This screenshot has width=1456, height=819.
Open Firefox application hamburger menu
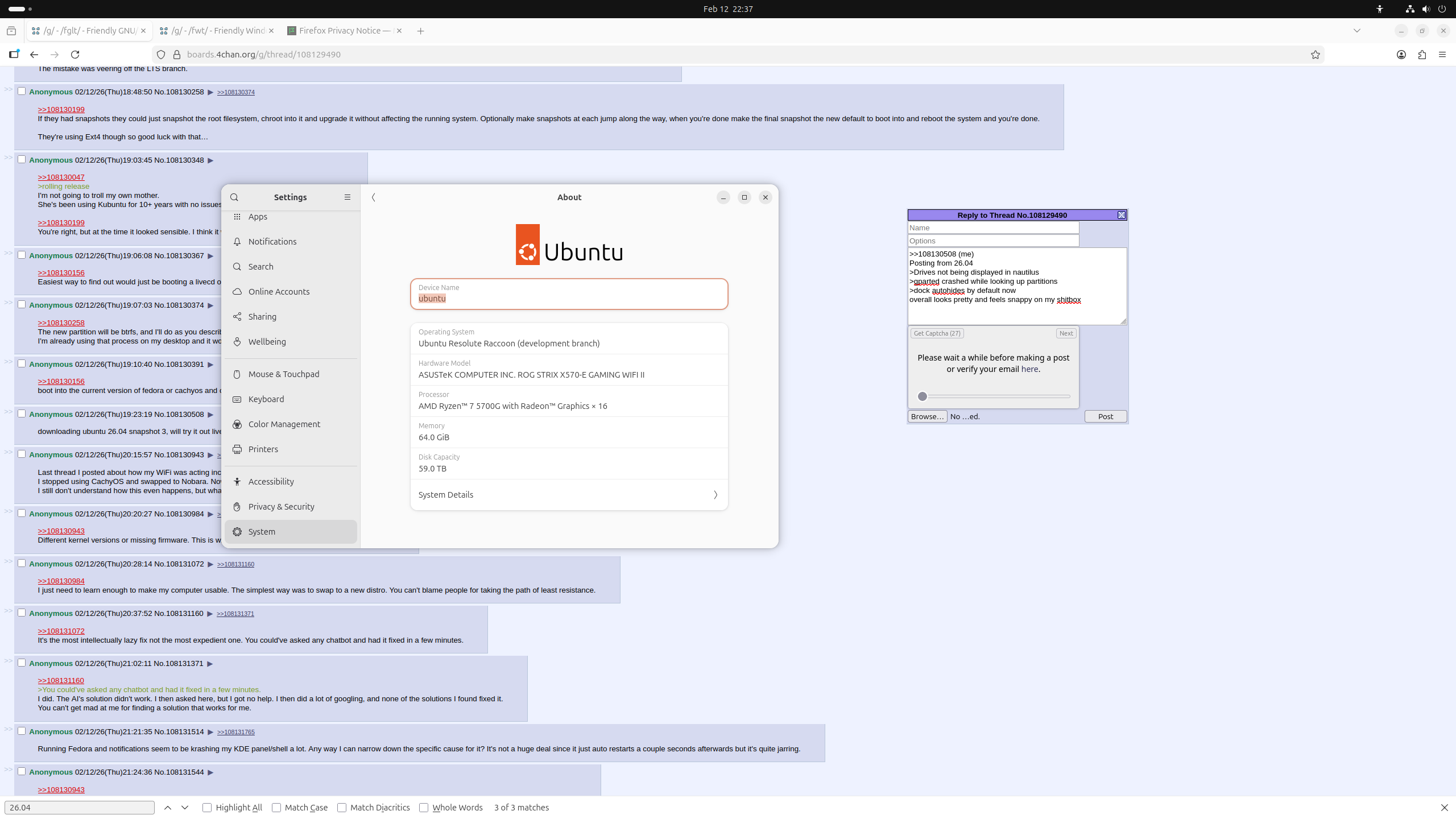(x=1442, y=55)
